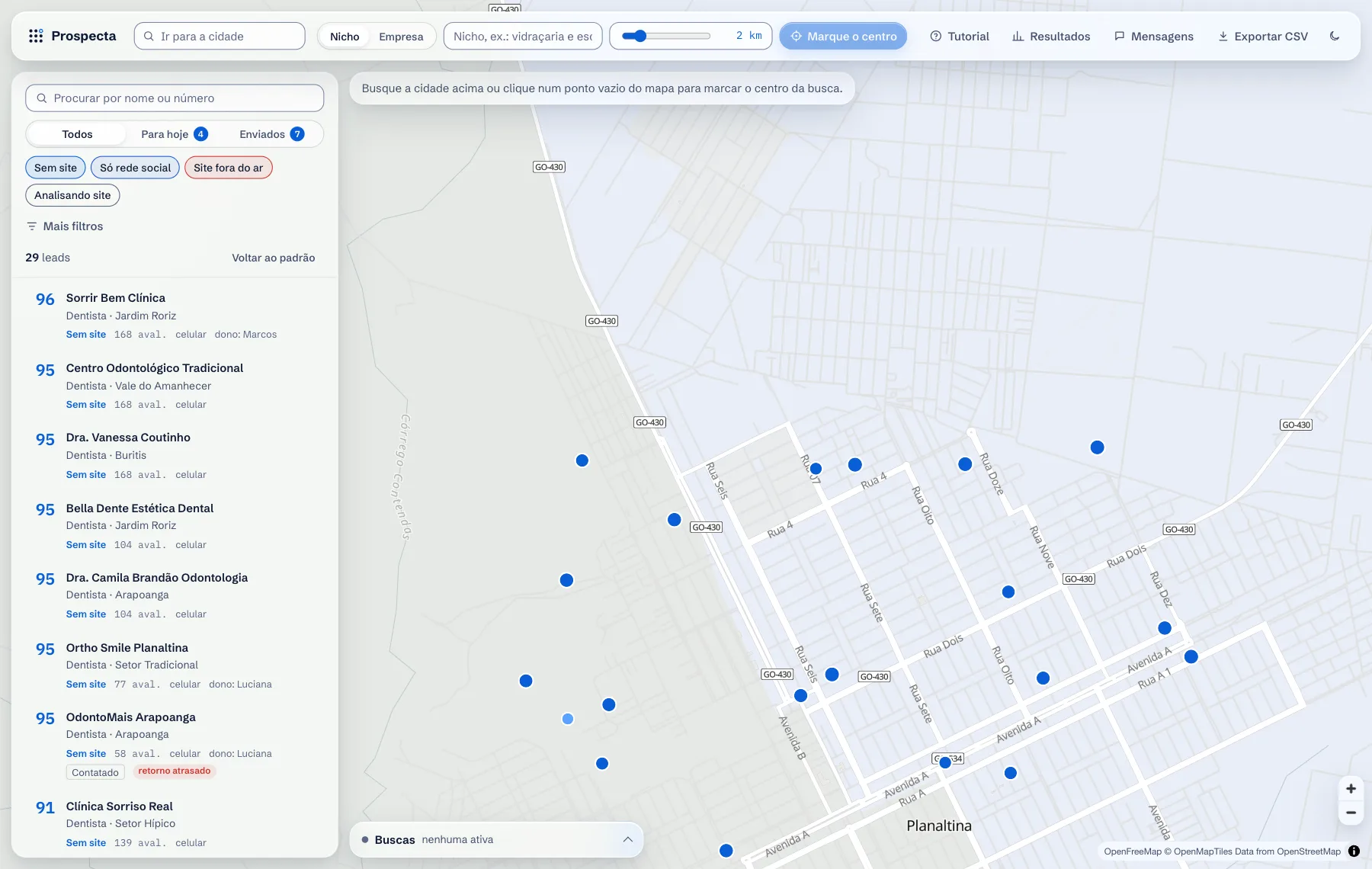The image size is (1372, 869).
Task: Select the Empresa search mode
Action: click(401, 36)
